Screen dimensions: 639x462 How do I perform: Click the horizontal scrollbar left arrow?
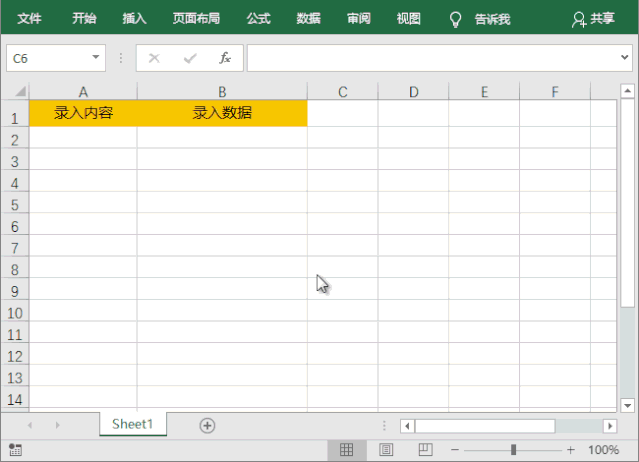[x=407, y=426]
